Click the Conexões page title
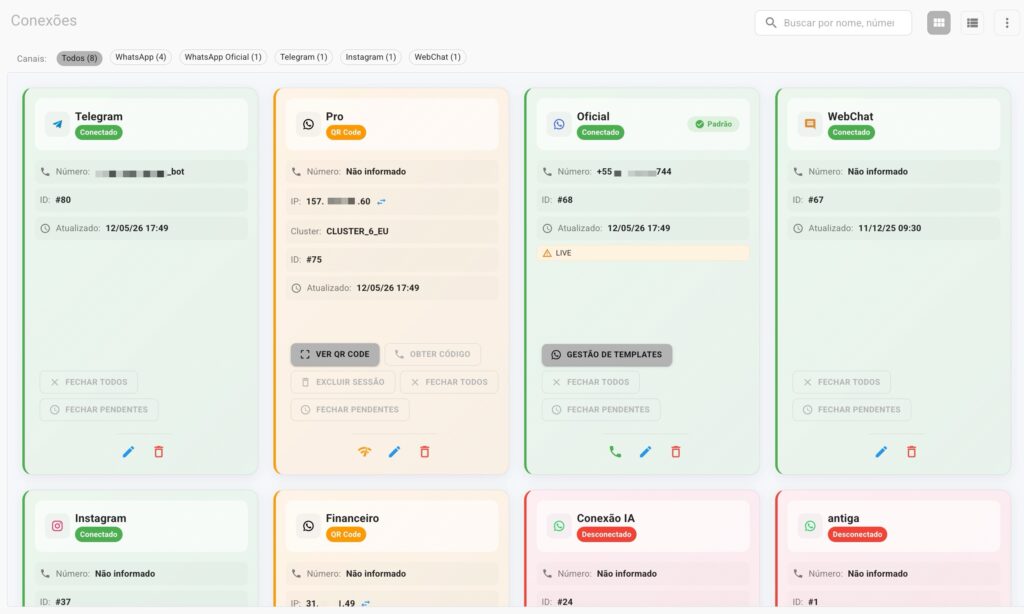 44,20
